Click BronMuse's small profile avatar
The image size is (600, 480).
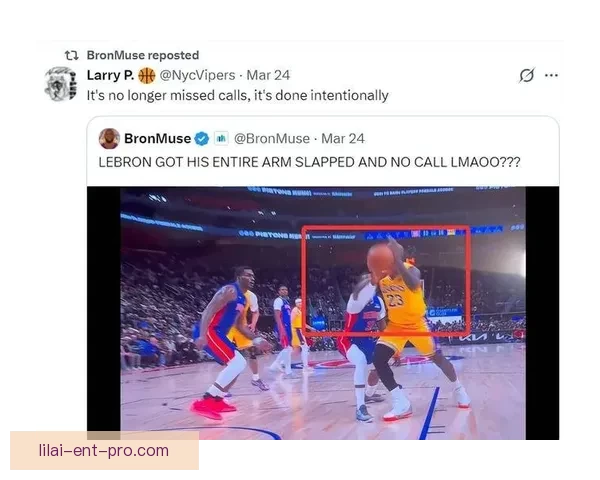(x=109, y=138)
